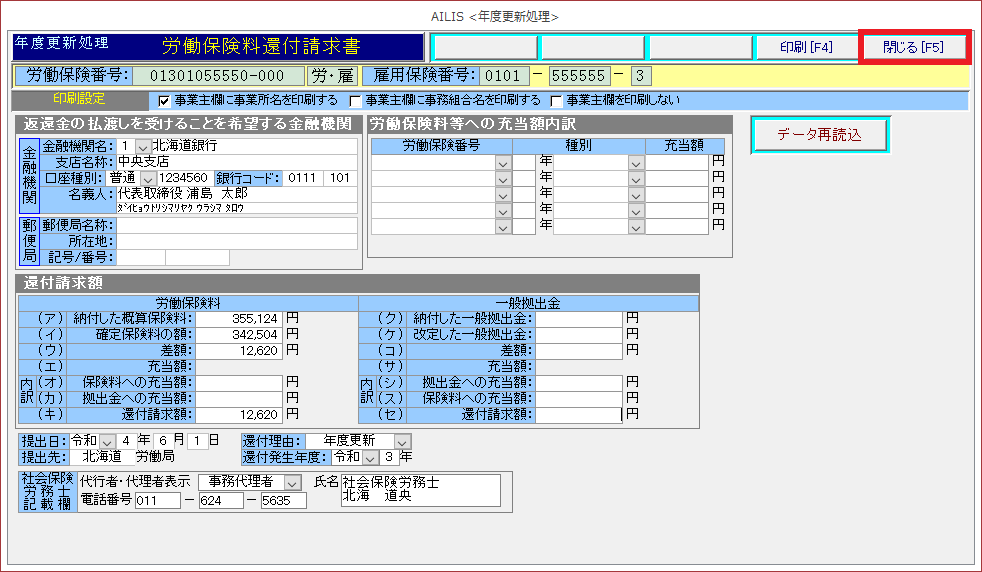982x572 pixels.
Task: Open the 代行者・代理者表示 事務代理者 dropdown
Action: (294, 483)
